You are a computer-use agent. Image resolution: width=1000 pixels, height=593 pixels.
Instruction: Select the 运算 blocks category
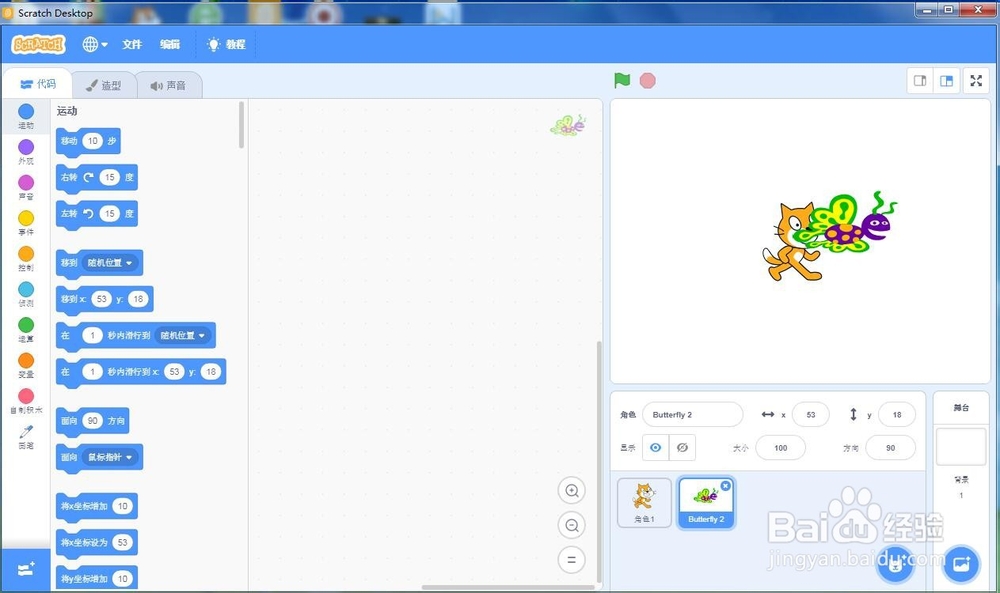26,331
